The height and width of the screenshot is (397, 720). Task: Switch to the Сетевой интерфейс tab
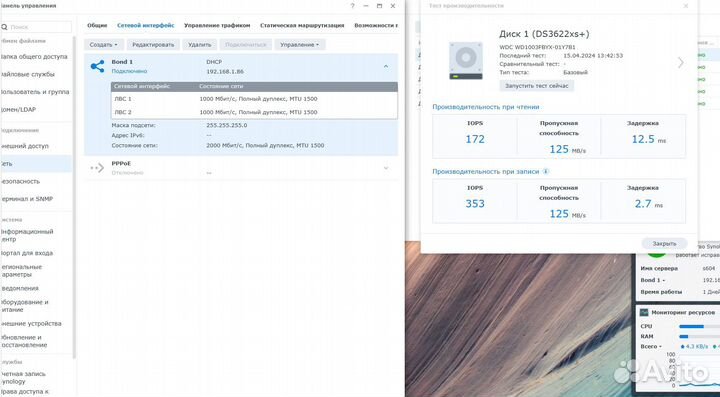click(x=146, y=26)
